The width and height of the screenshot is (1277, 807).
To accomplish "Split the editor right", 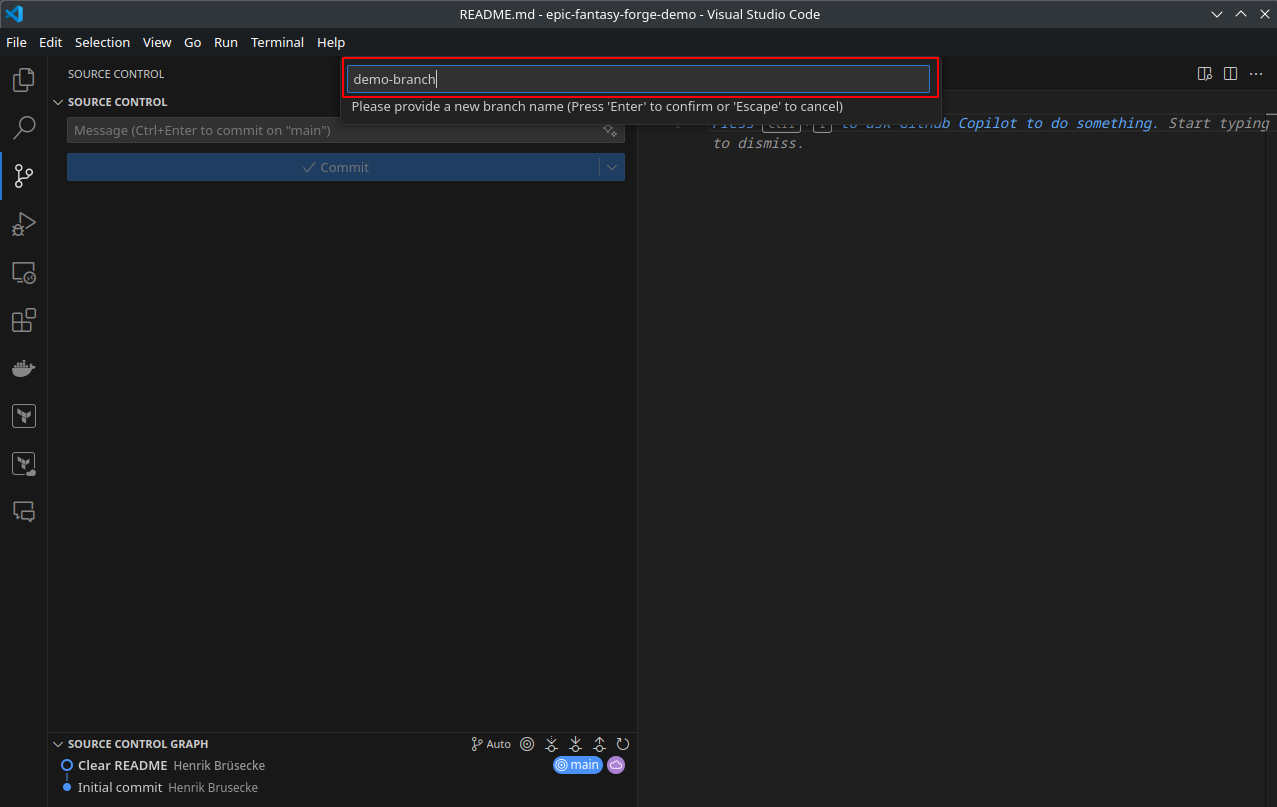I will [x=1231, y=74].
